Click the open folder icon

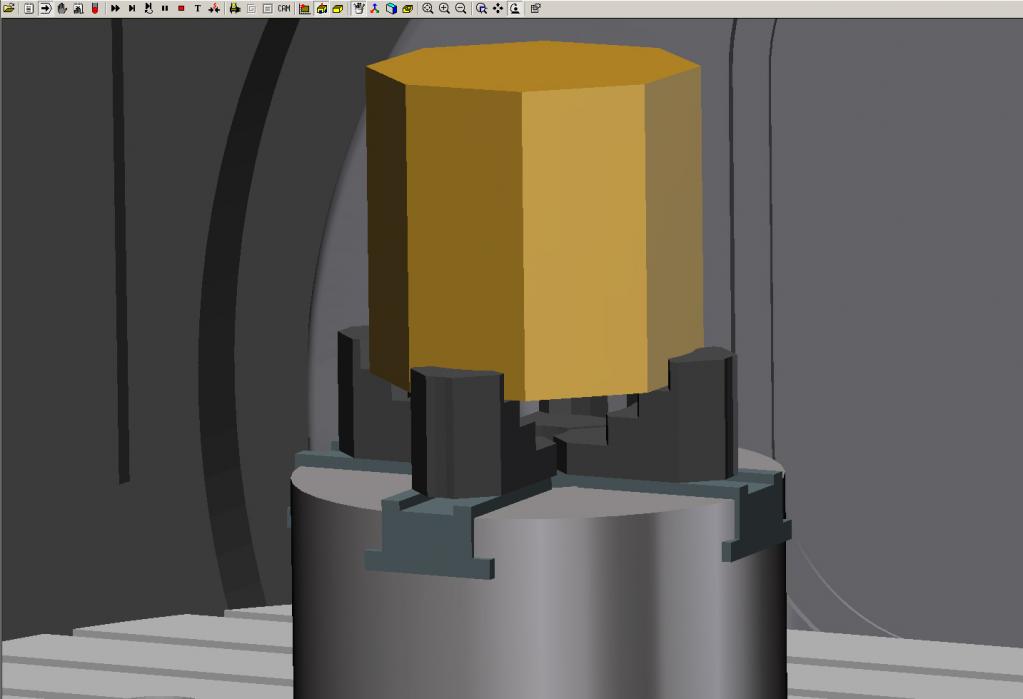click(x=9, y=8)
